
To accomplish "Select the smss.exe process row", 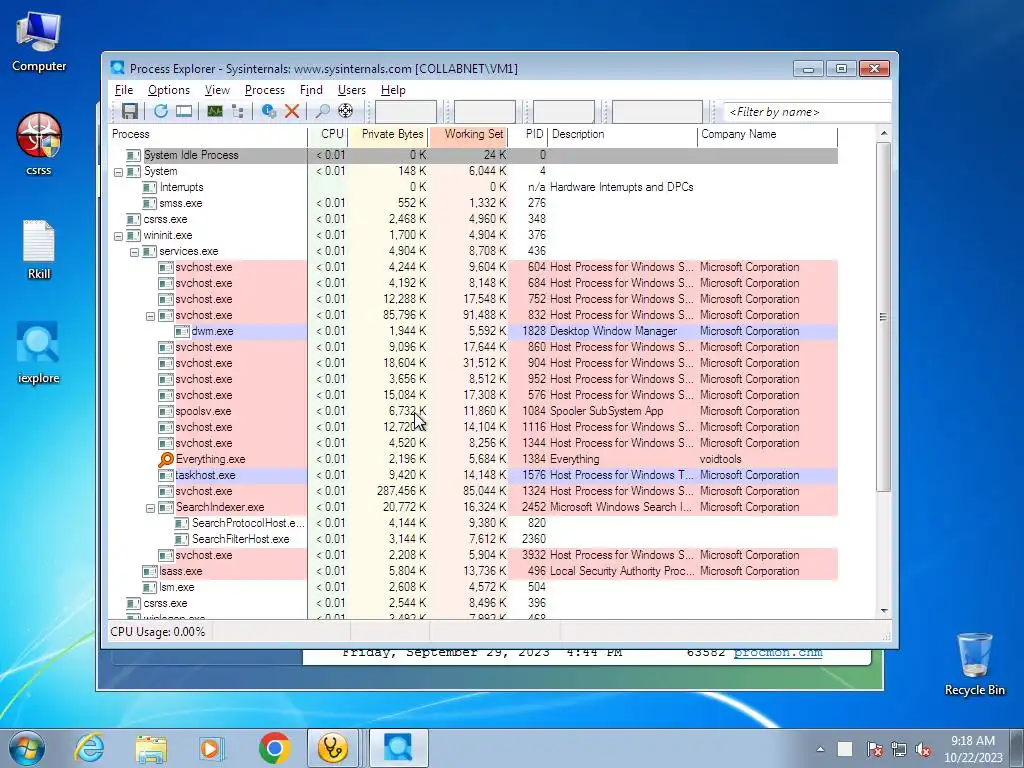I will click(x=473, y=203).
